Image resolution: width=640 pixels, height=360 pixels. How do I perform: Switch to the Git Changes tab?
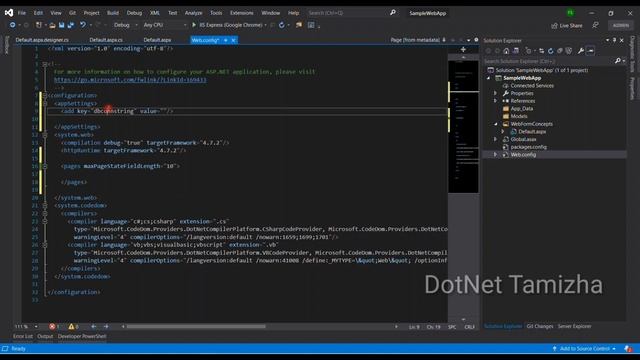point(540,326)
